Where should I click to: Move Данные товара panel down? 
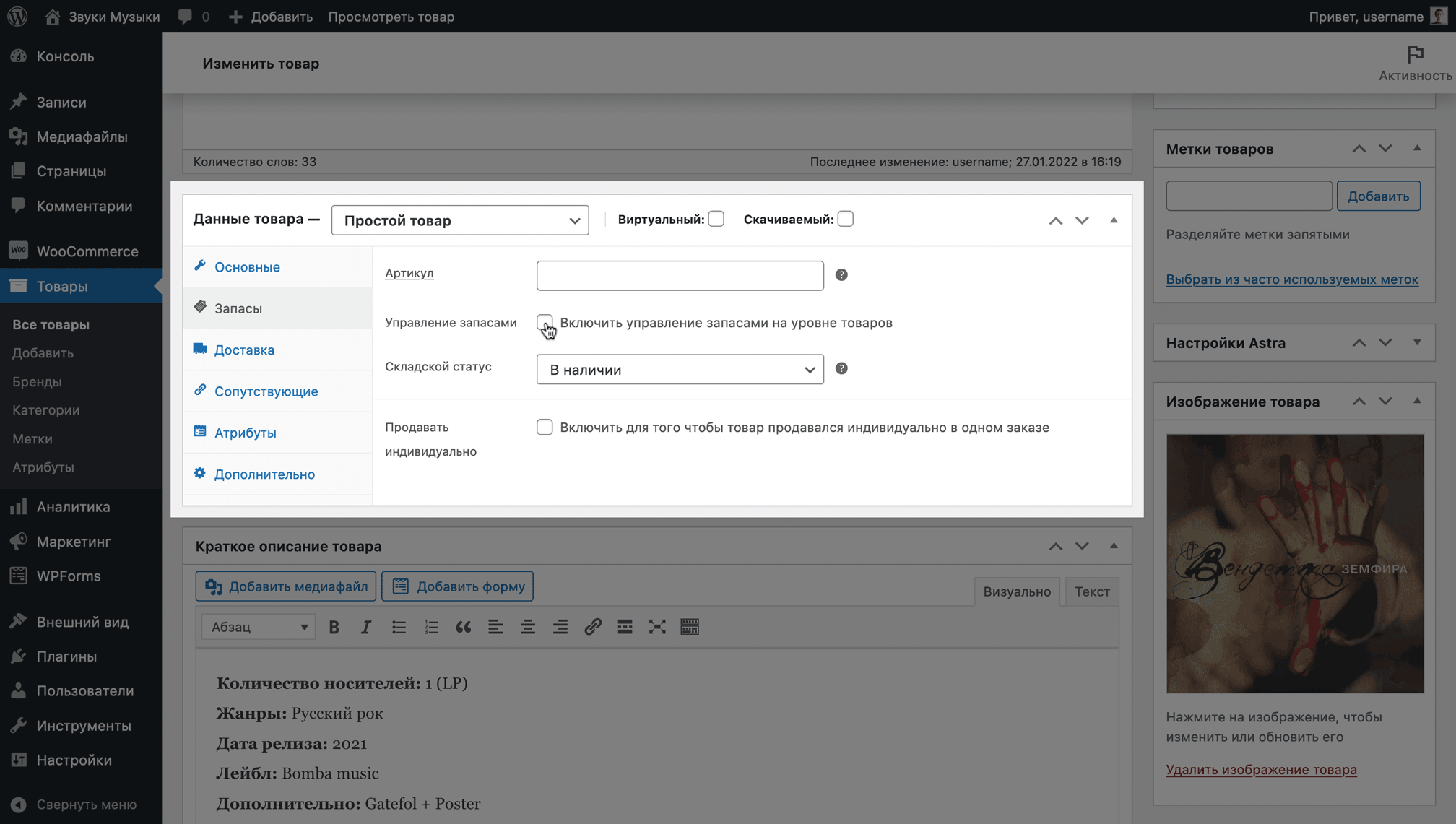pyautogui.click(x=1081, y=220)
